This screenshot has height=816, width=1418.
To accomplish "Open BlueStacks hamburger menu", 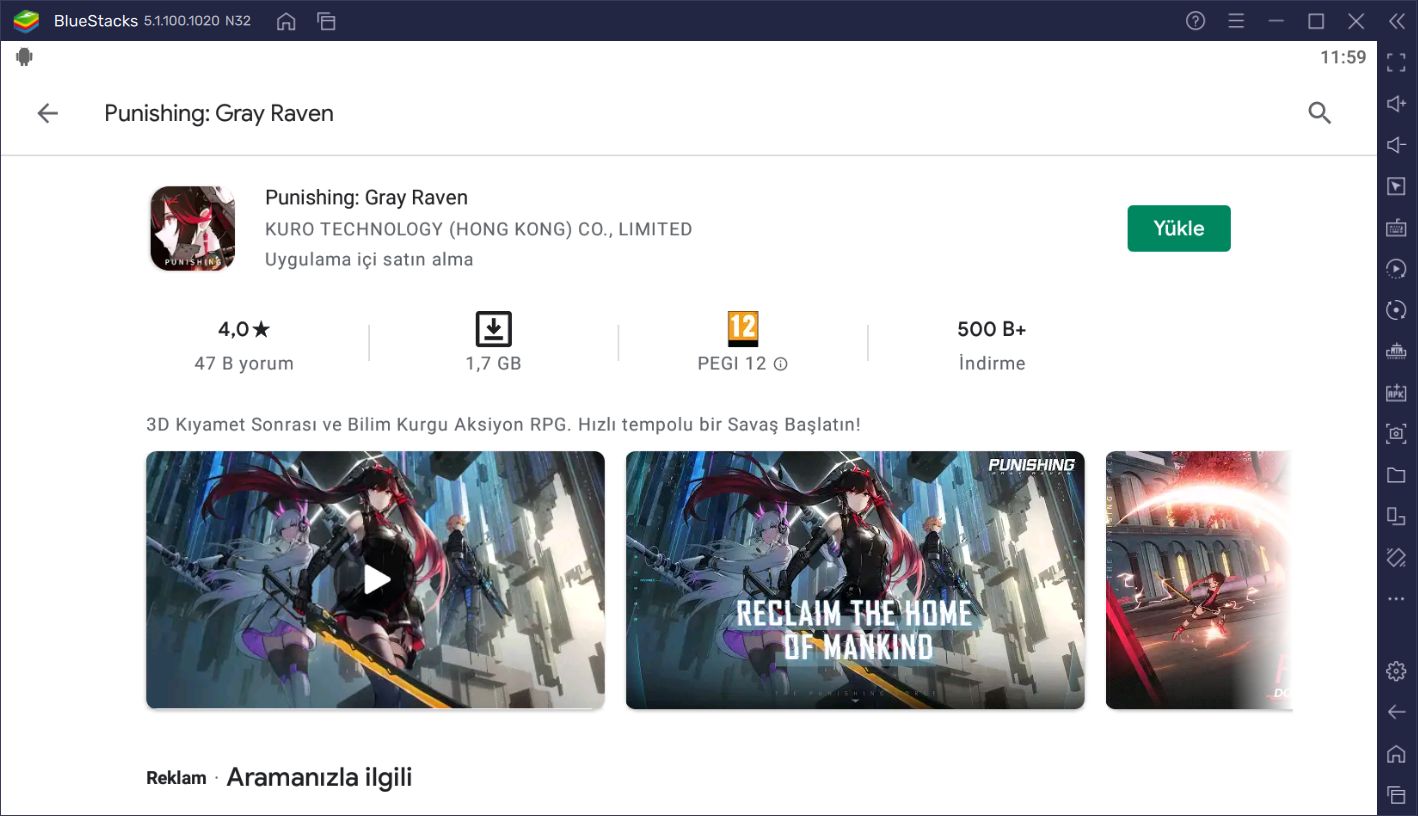I will (x=1236, y=21).
